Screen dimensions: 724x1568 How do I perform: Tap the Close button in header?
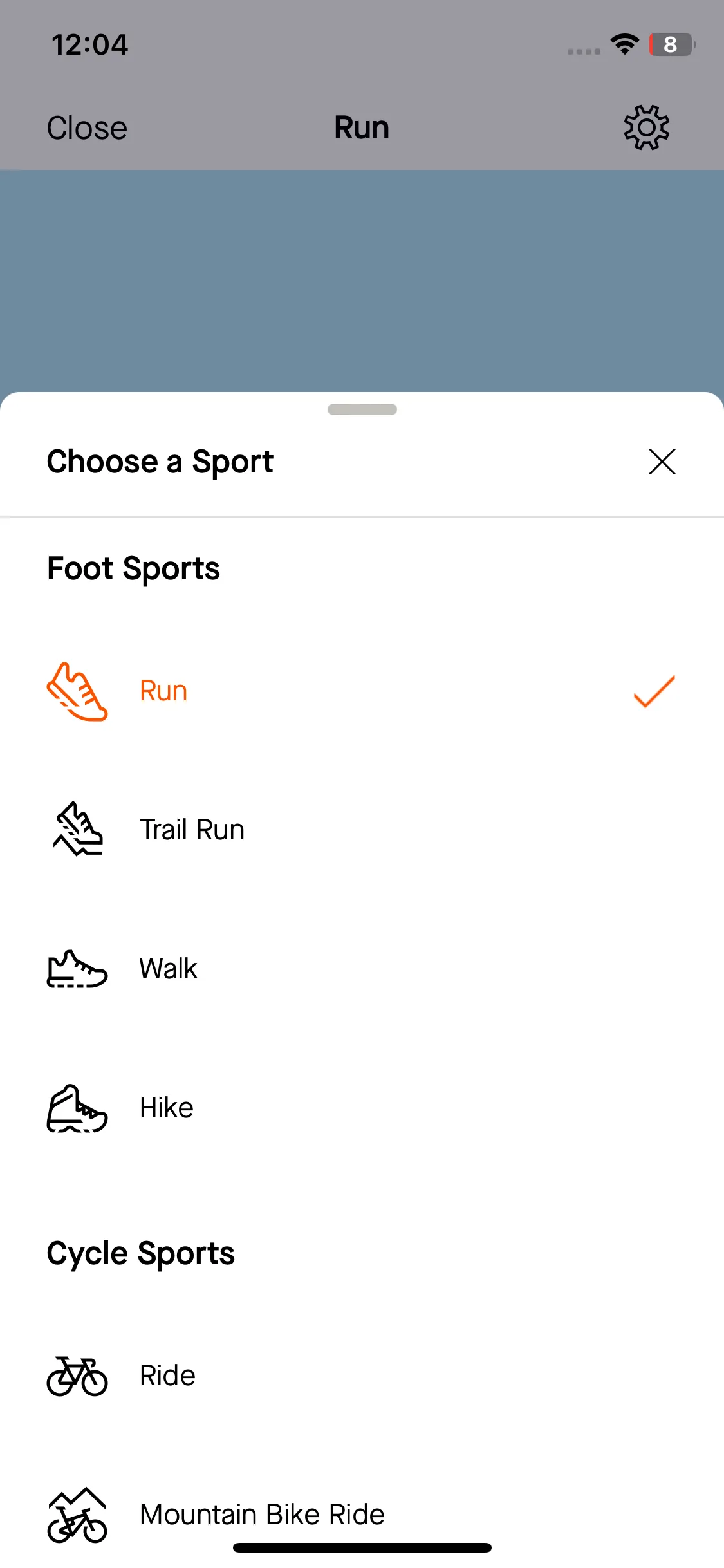click(87, 127)
